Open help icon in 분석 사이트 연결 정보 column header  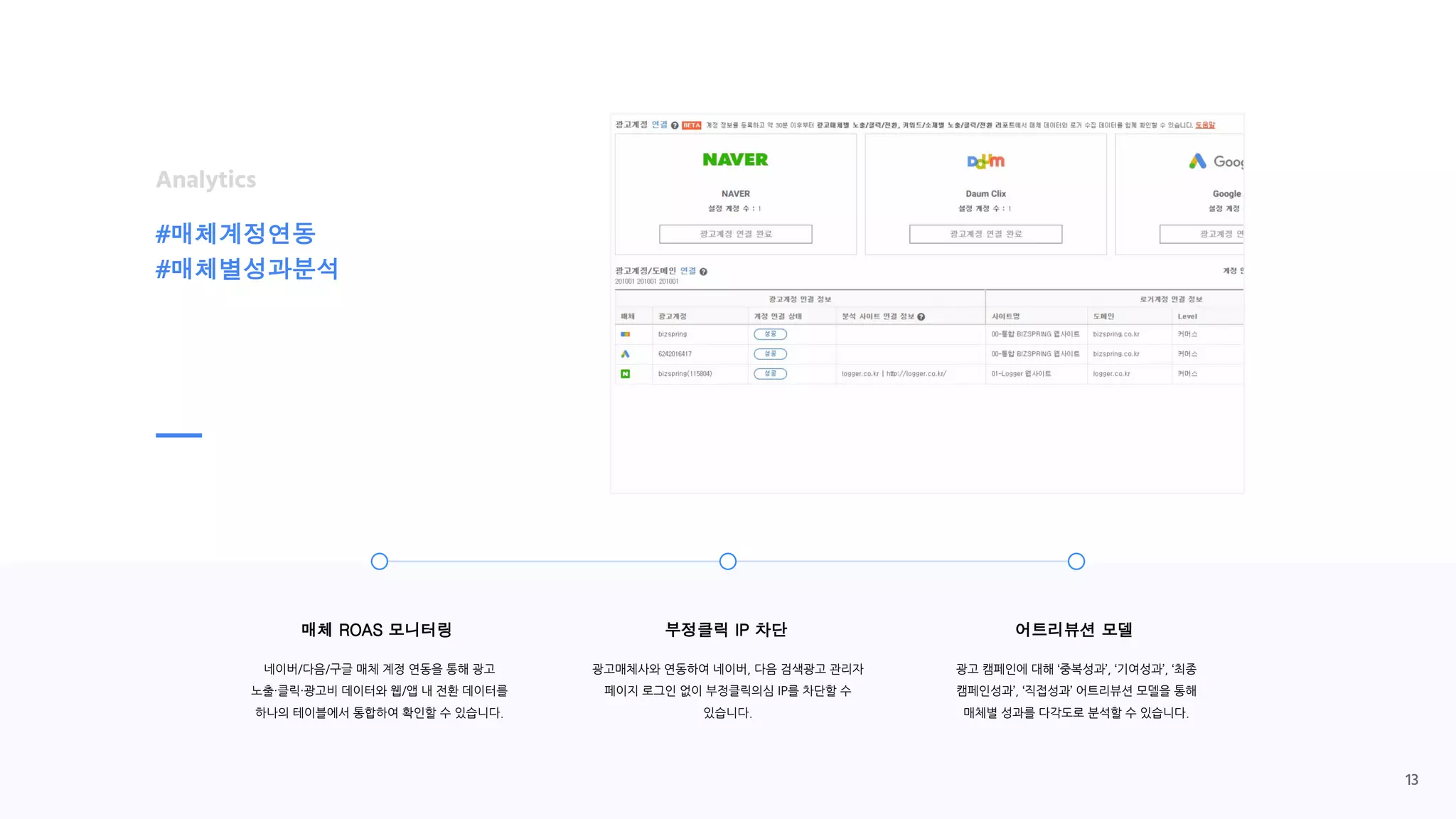[x=921, y=316]
